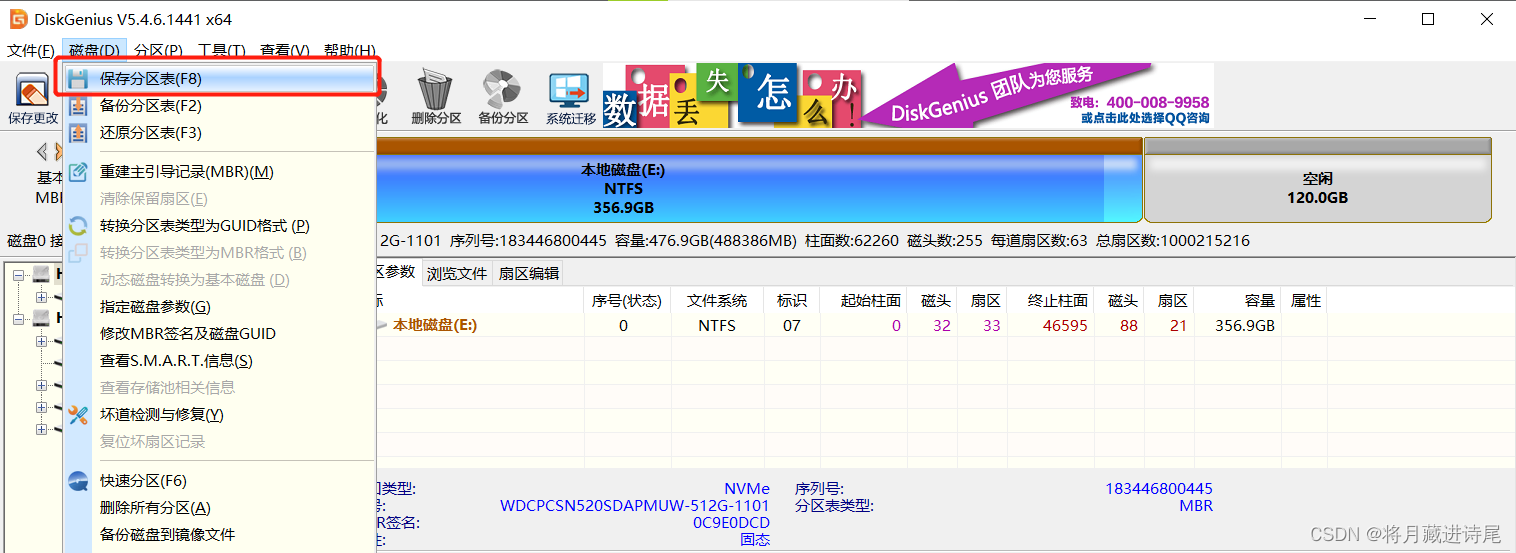Screen dimensions: 1516x553
Task: Click the 备份分区 toolbar icon
Action: (x=502, y=97)
